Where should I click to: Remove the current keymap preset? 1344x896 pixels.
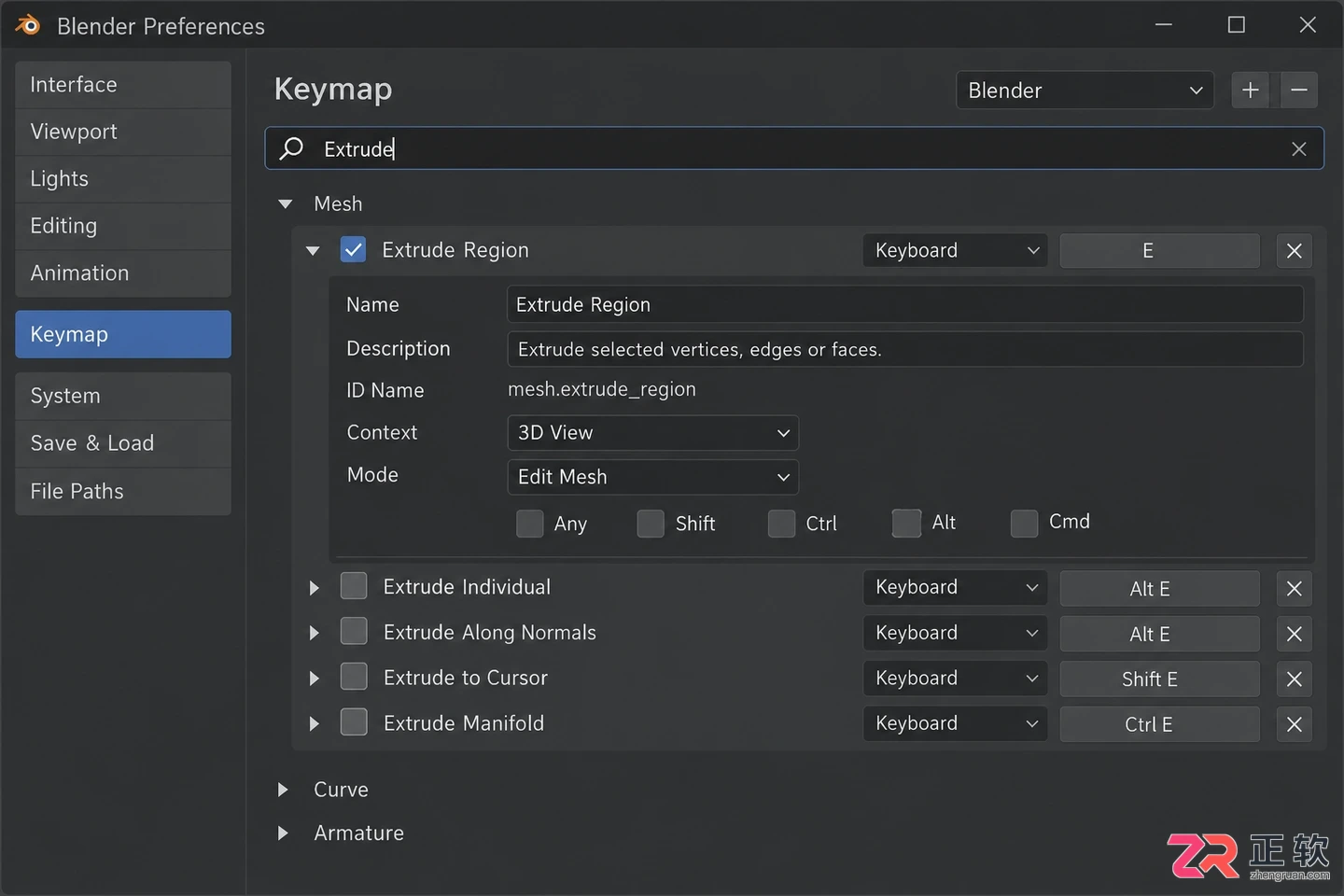(1299, 91)
